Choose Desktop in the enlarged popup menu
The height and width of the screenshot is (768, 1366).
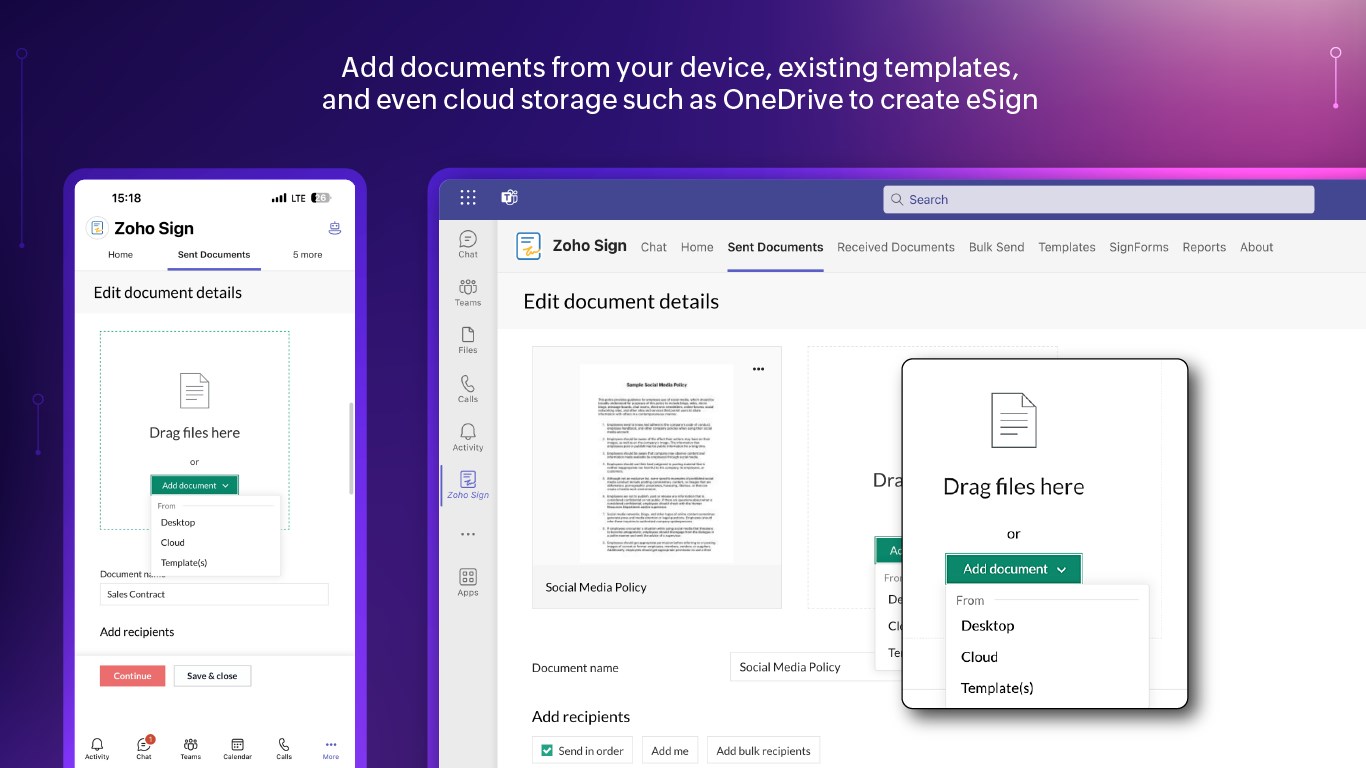click(x=987, y=626)
